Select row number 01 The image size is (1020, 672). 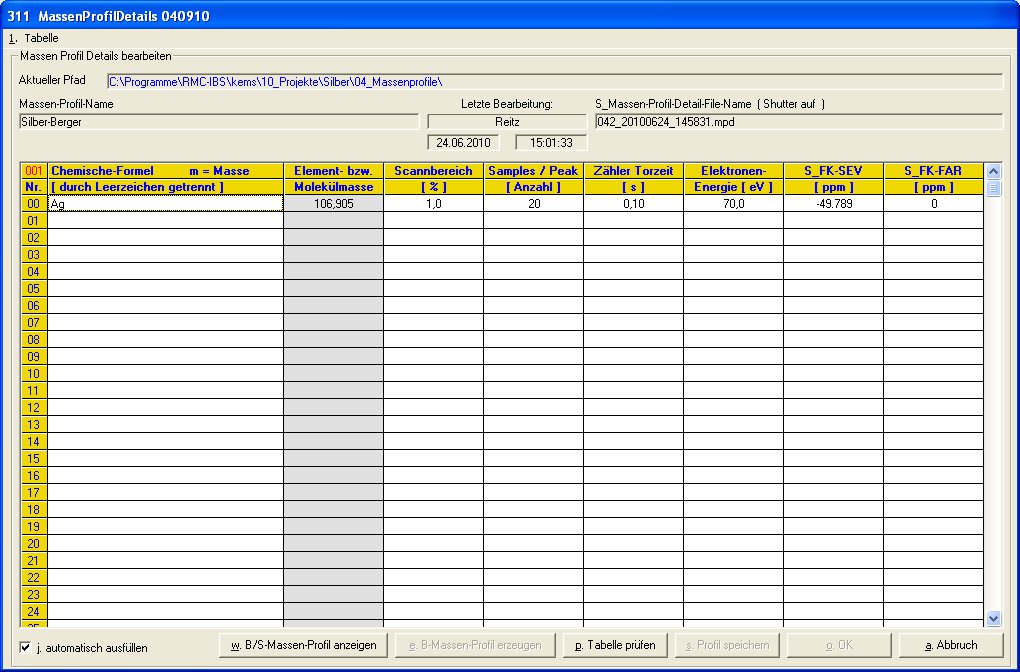(34, 221)
